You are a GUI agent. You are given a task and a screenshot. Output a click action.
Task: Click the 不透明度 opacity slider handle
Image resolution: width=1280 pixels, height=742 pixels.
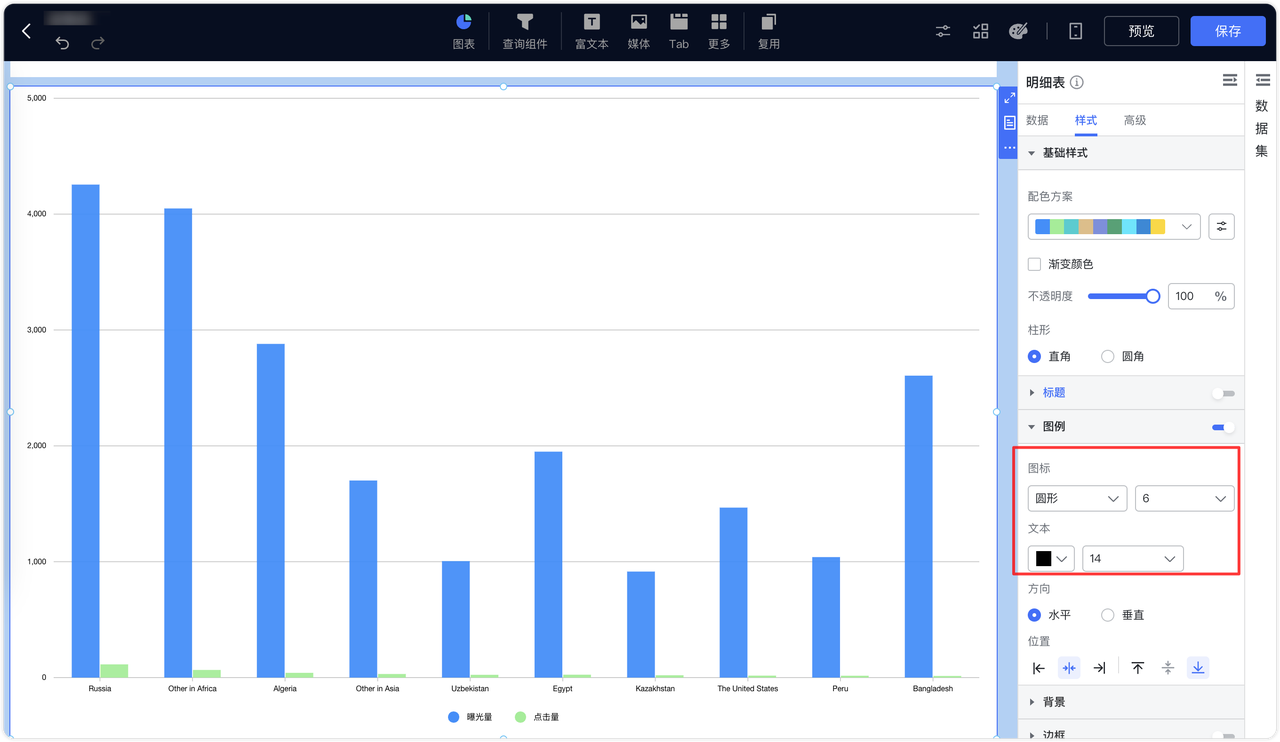coord(1153,296)
